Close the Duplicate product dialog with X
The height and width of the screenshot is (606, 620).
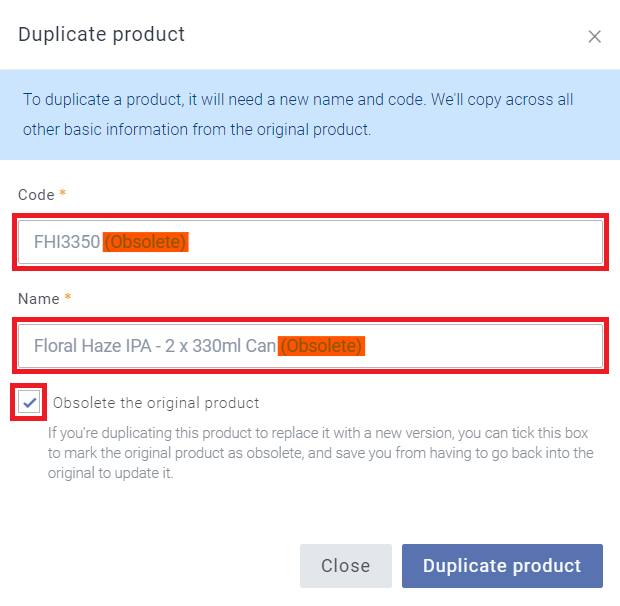click(594, 37)
